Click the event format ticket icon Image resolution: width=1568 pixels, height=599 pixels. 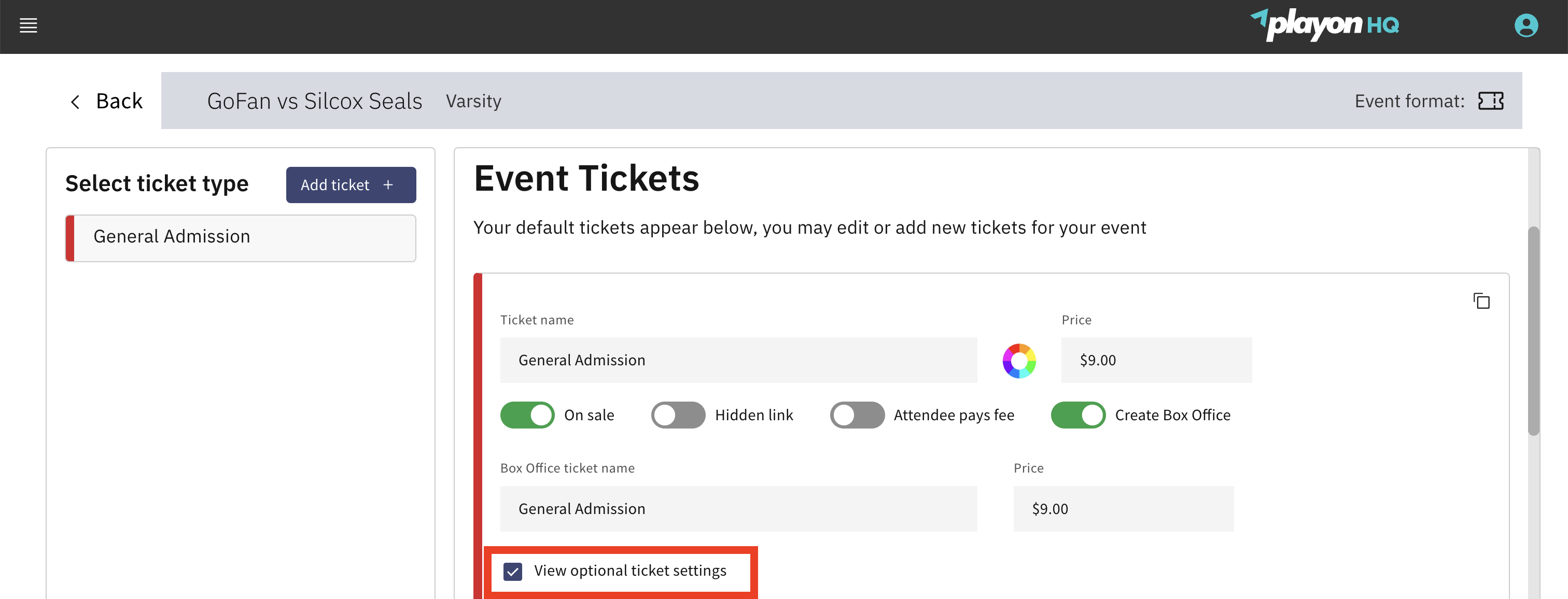[1490, 101]
